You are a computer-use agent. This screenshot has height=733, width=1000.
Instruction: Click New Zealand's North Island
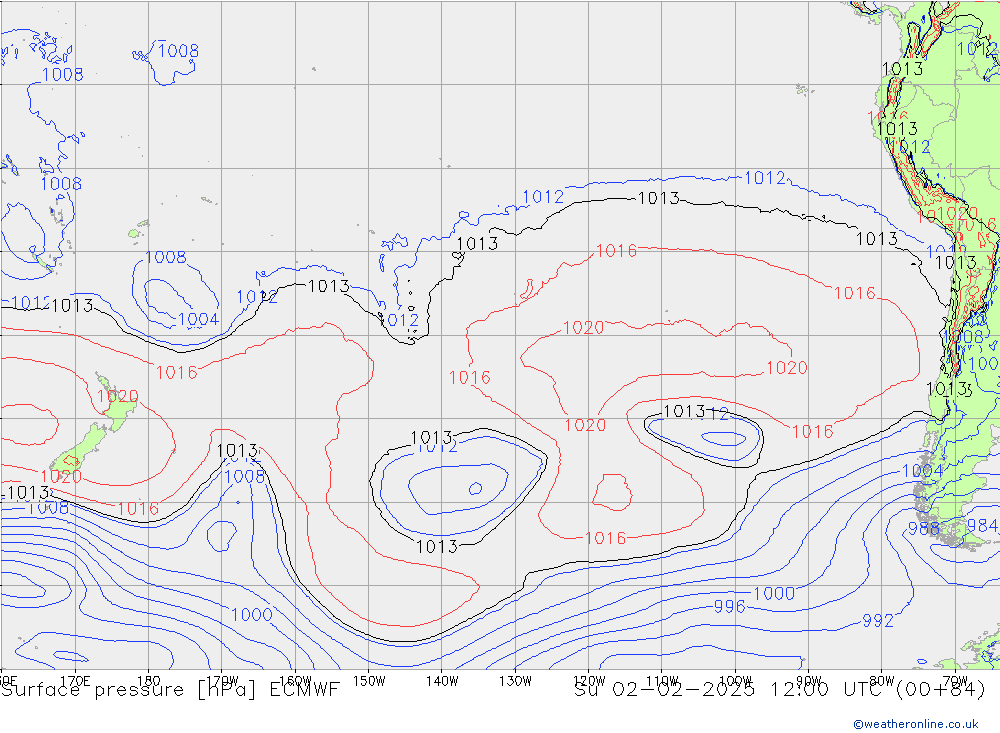[111, 406]
